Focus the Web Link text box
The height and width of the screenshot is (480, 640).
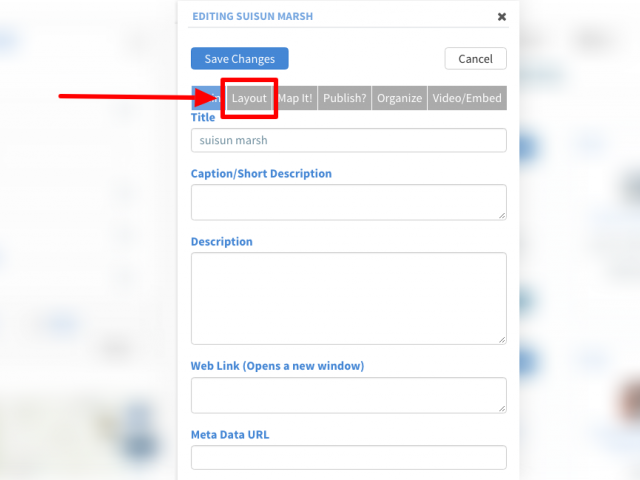pos(349,395)
